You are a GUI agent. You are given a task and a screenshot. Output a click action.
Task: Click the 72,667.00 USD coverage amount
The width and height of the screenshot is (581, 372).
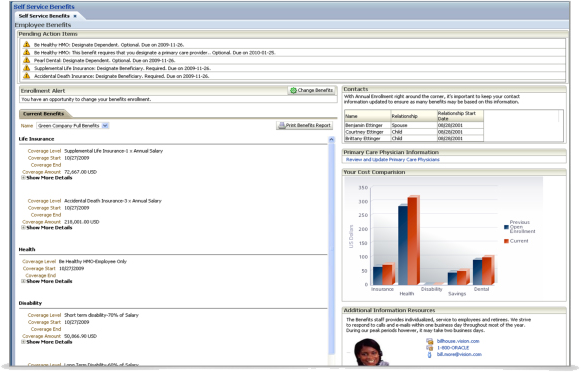(80, 172)
